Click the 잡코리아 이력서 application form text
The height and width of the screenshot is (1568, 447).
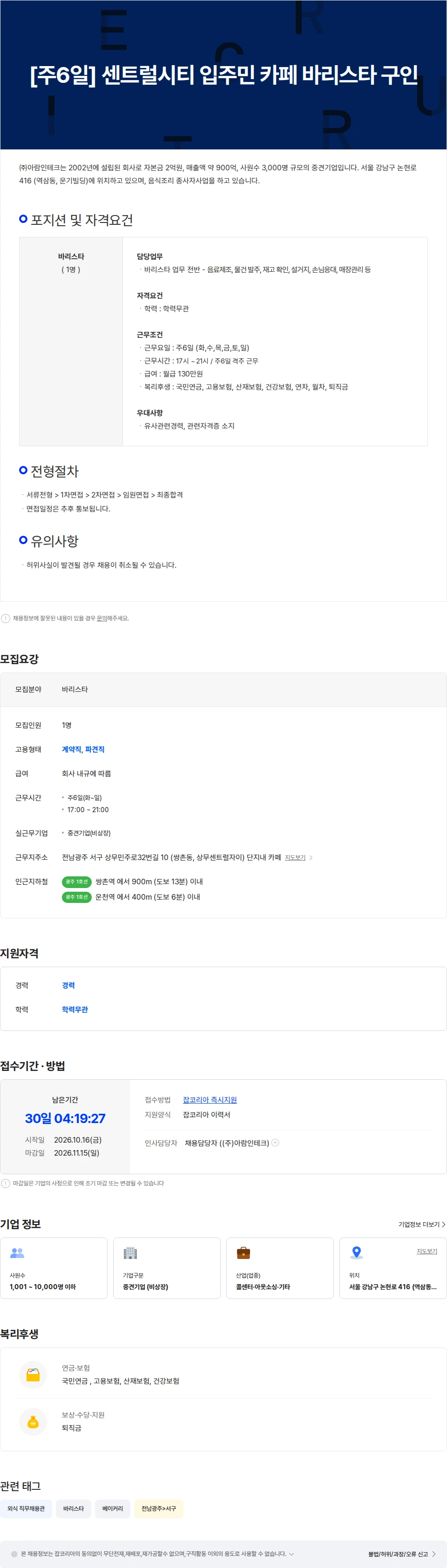click(206, 1115)
